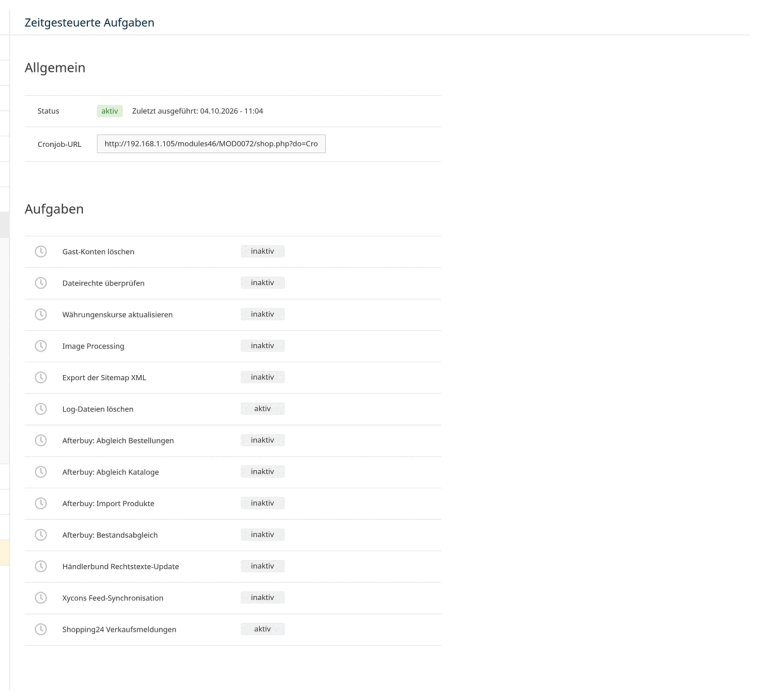Click clock icon beside Händlerbund Rechtstexte-Update
This screenshot has width=760, height=700.
click(41, 566)
